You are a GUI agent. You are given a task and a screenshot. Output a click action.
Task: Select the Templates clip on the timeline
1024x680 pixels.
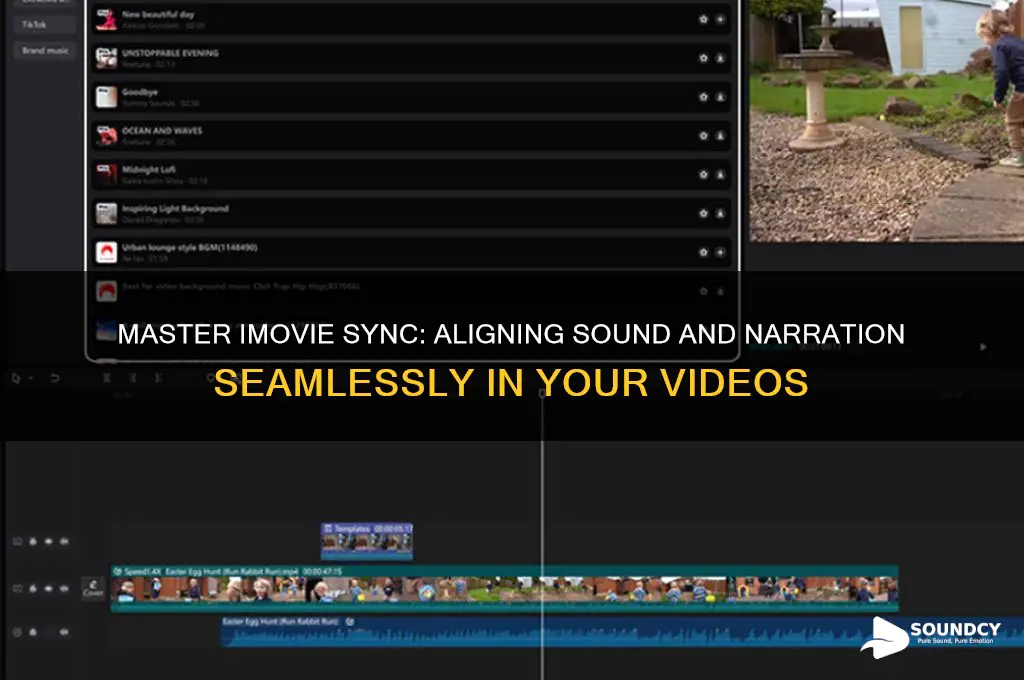pyautogui.click(x=366, y=541)
